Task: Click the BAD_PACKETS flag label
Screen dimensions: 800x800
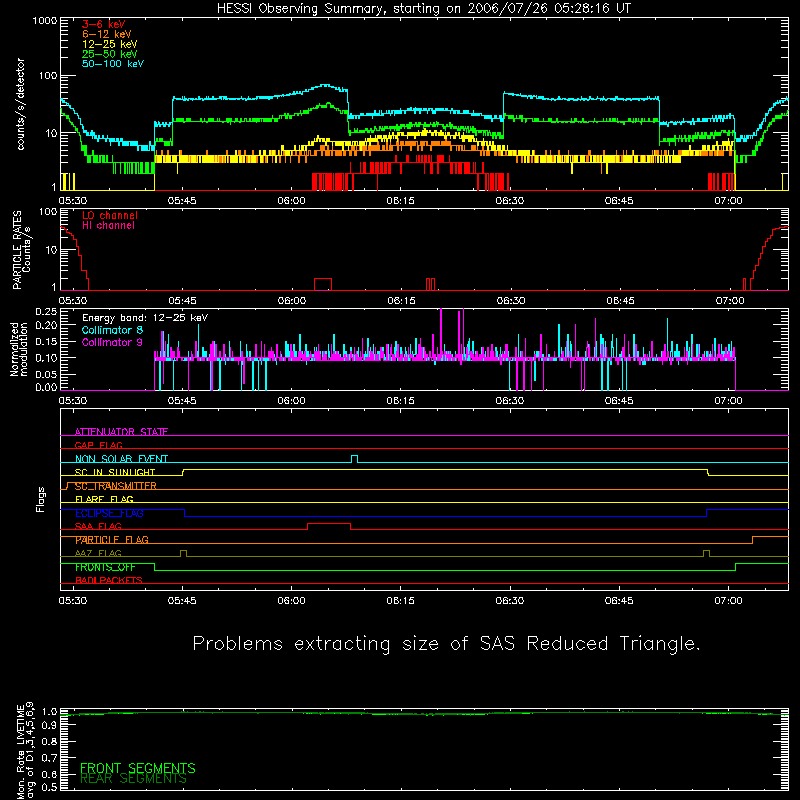Action: pyautogui.click(x=109, y=580)
